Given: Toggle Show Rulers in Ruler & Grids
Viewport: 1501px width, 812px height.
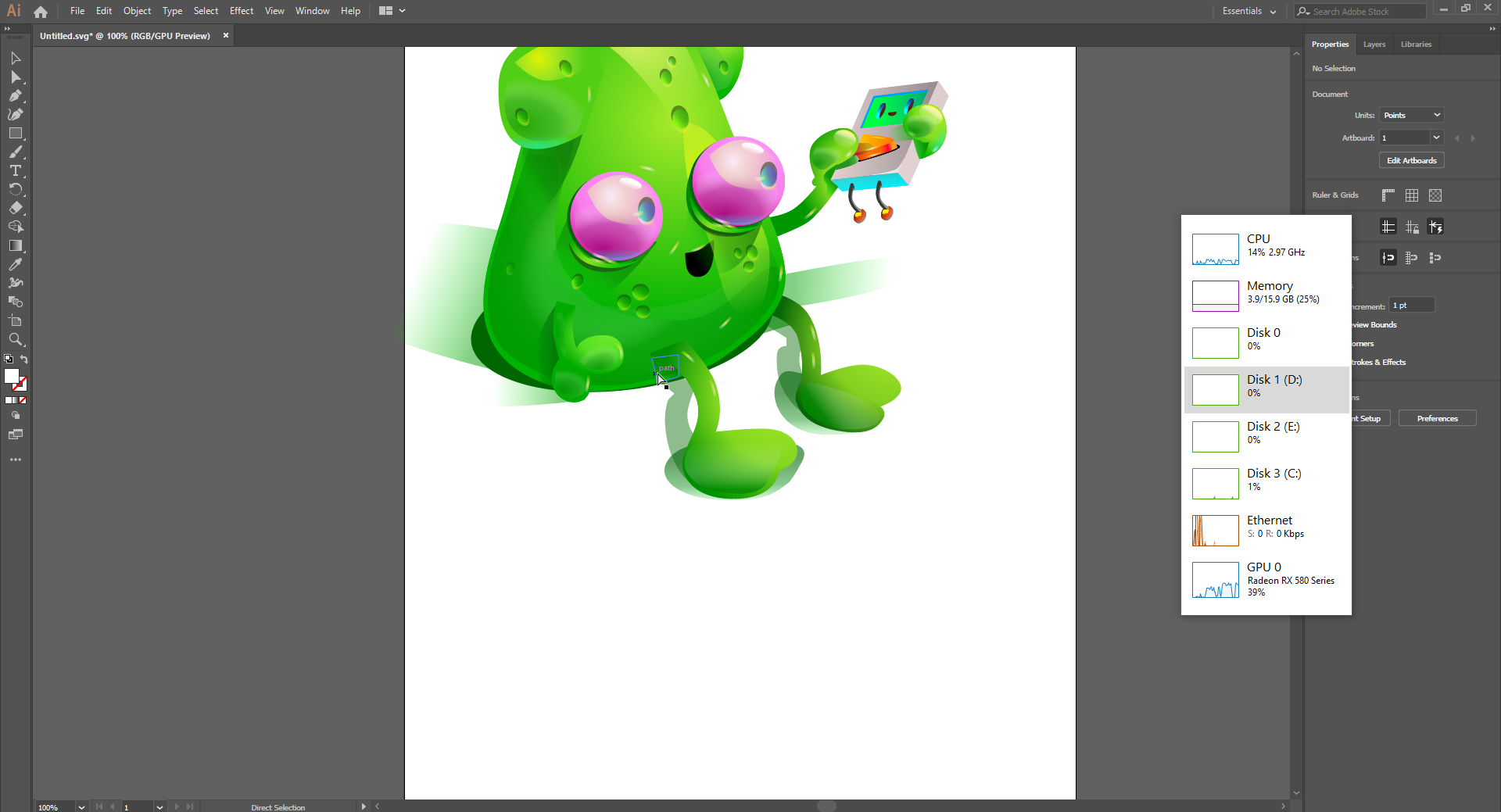Looking at the screenshot, I should pyautogui.click(x=1388, y=195).
